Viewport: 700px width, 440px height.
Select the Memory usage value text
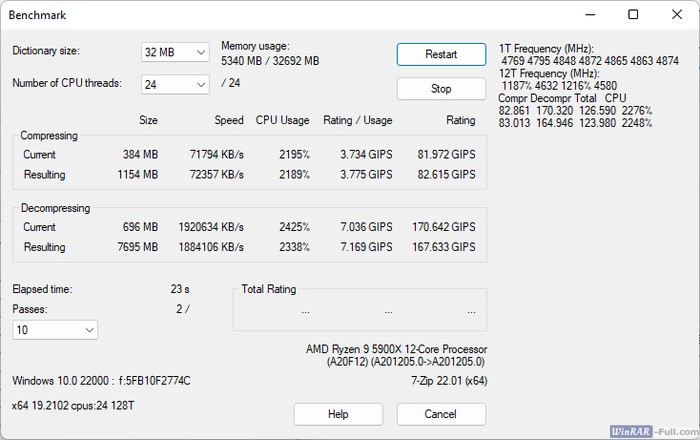(x=270, y=61)
